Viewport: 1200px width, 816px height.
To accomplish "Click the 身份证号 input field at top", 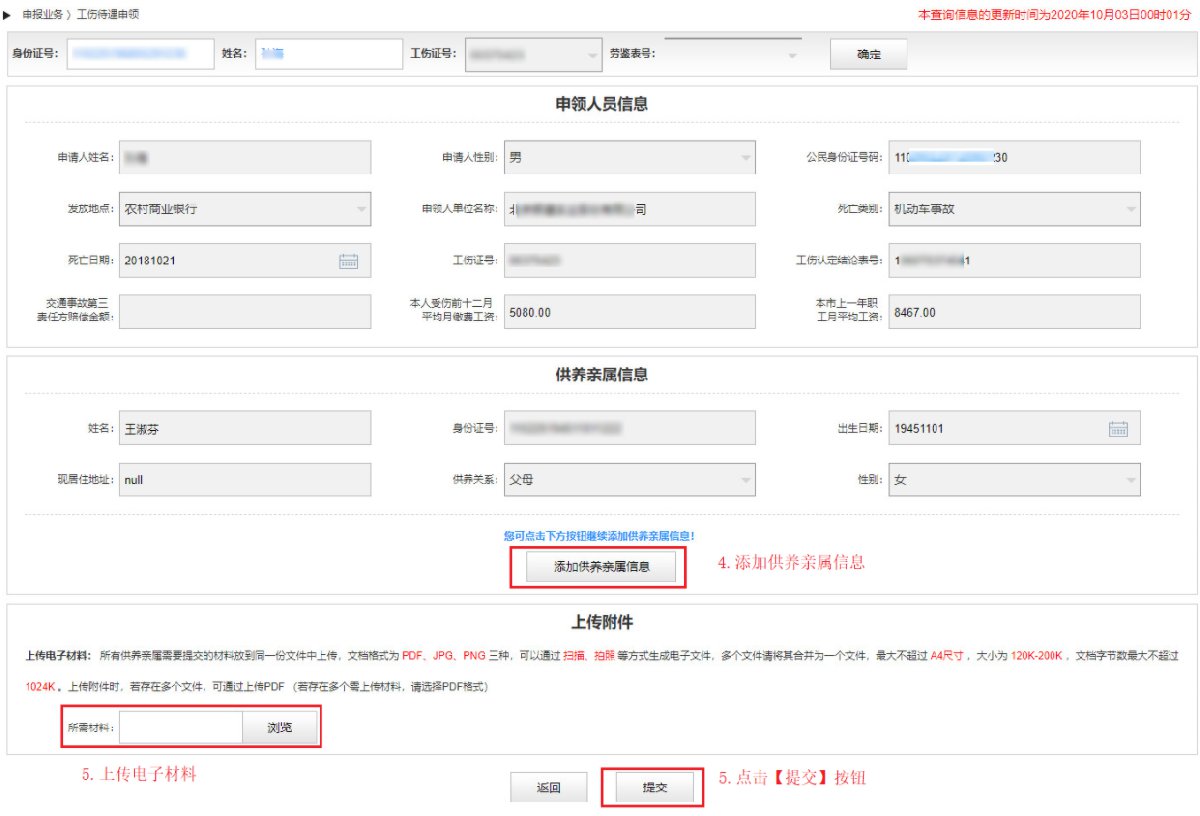I will 140,54.
